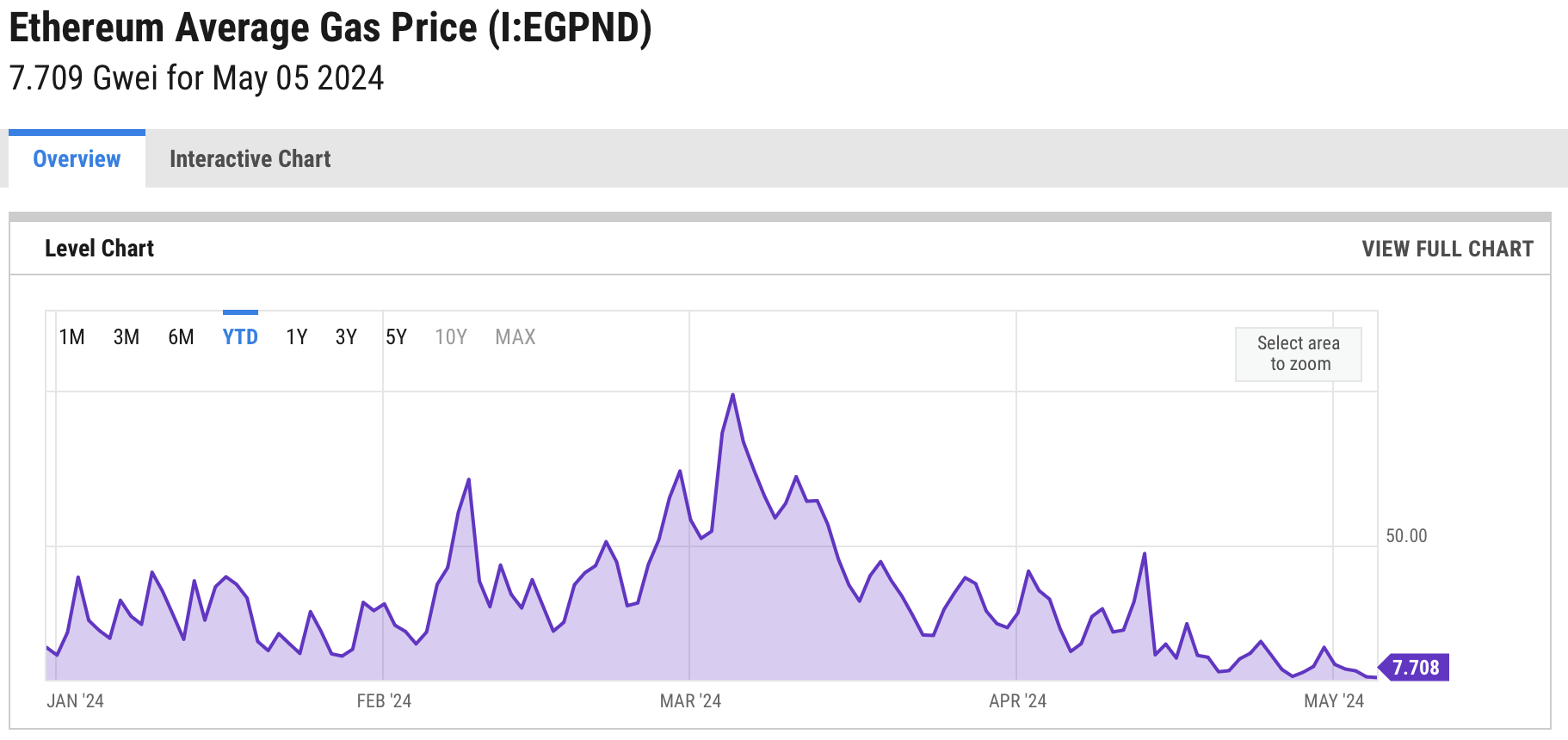Select the YTD range option
Image resolution: width=1568 pixels, height=740 pixels.
(x=240, y=337)
